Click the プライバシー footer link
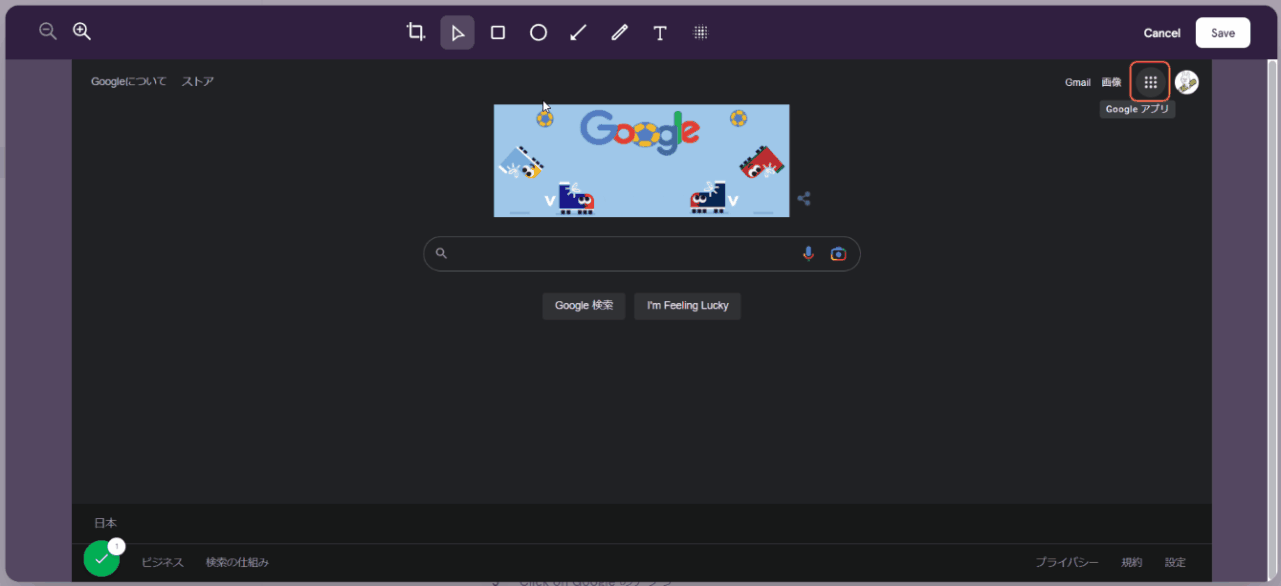The image size is (1281, 586). point(1067,563)
